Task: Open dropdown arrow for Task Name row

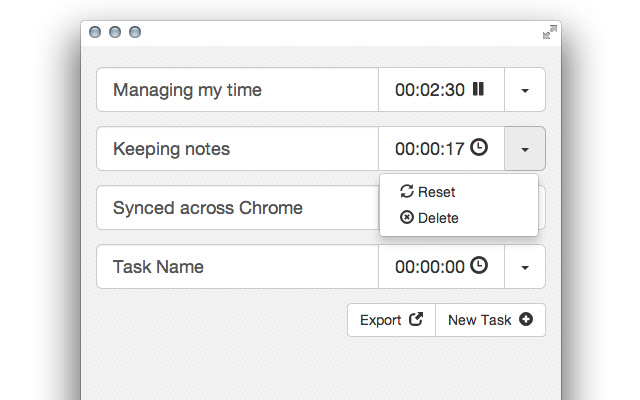Action: tap(525, 267)
